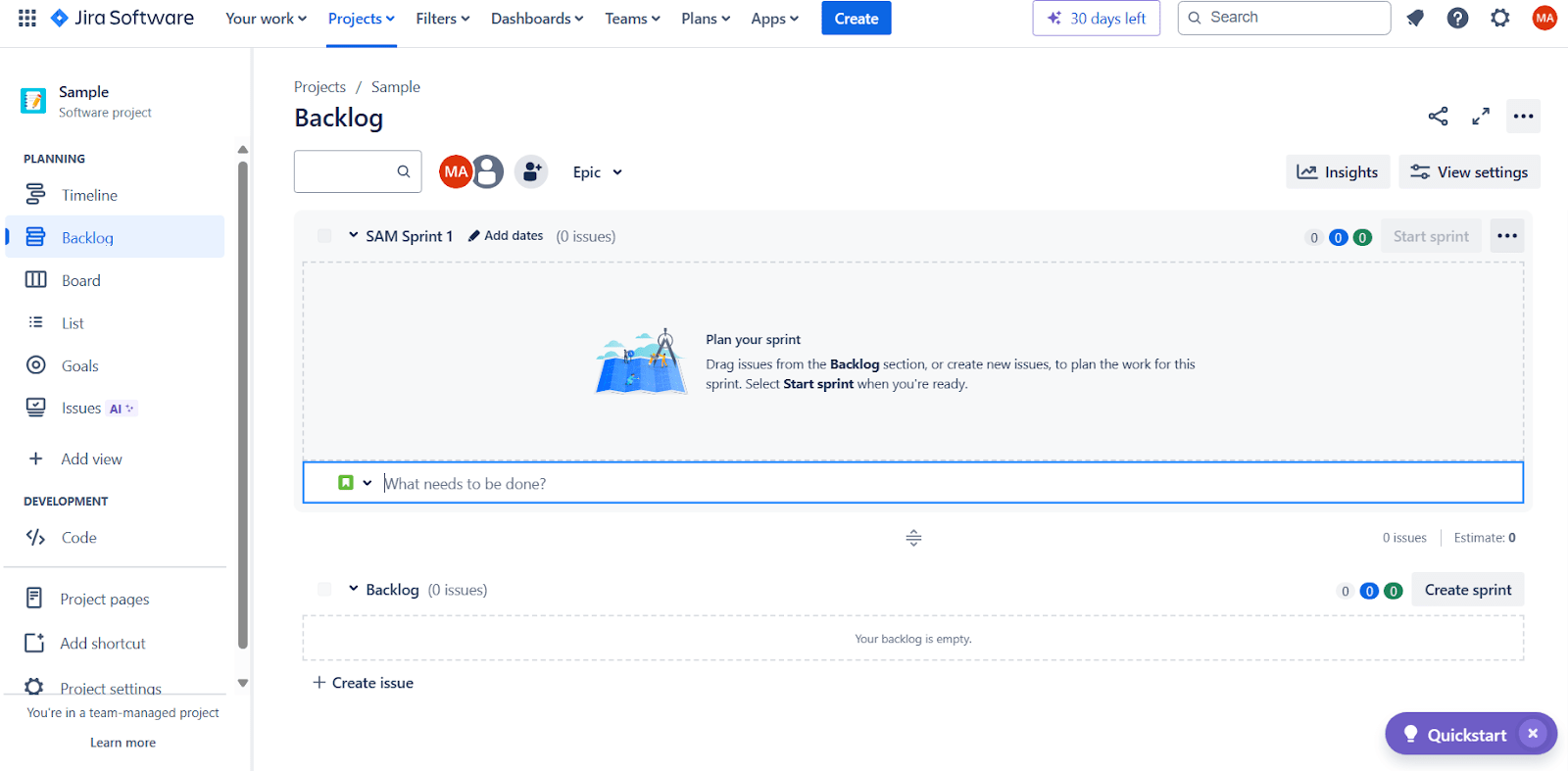
Task: Click the backlog search input field
Action: (345, 171)
